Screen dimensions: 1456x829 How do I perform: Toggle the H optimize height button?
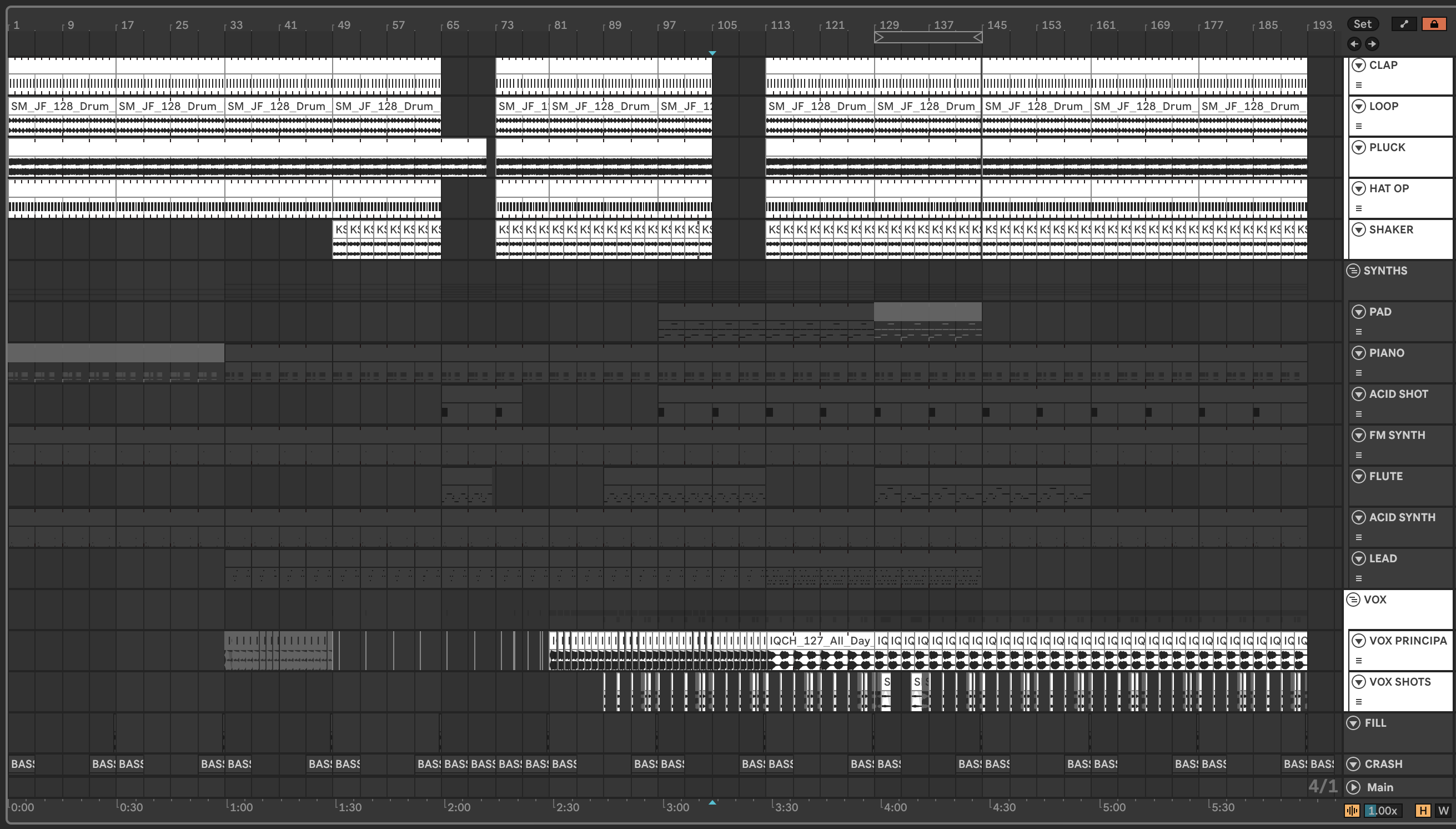point(1423,811)
